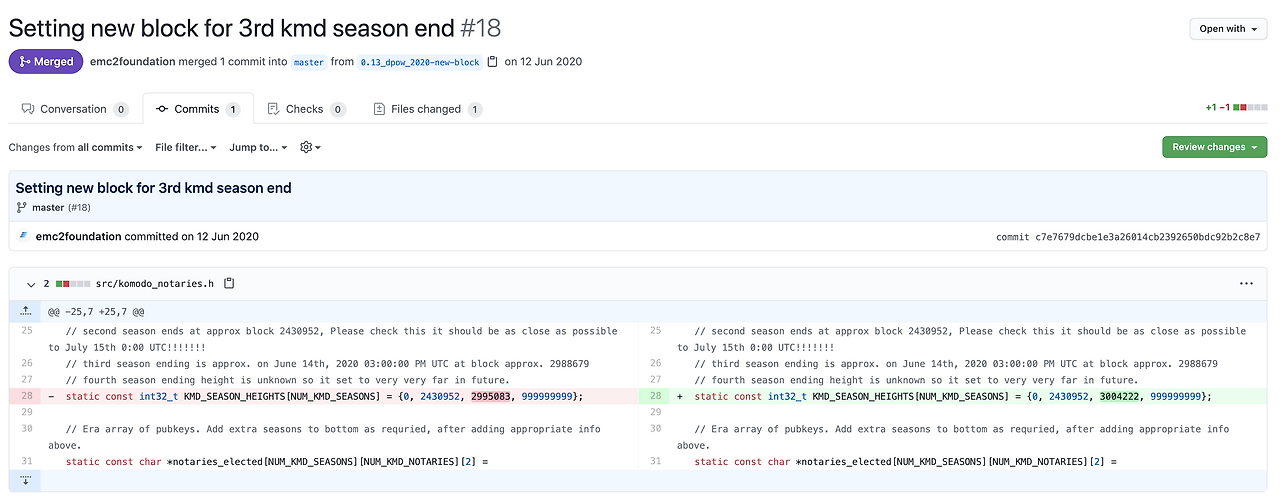Switch to the Checks tab
This screenshot has width=1280, height=500.
click(306, 109)
